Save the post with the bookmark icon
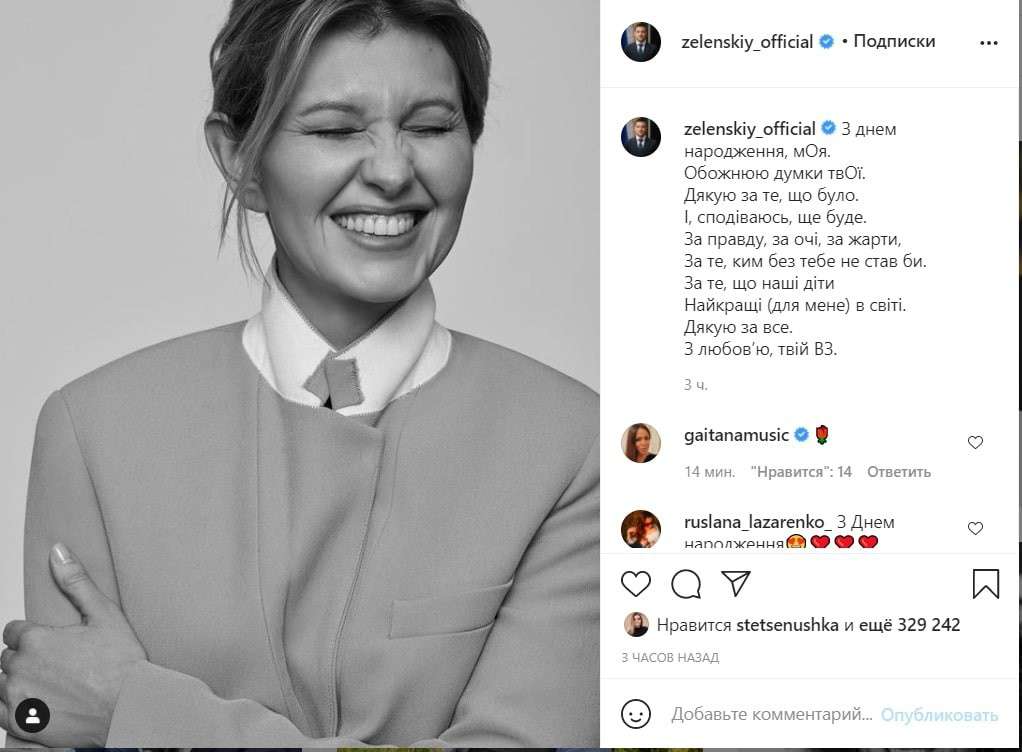The image size is (1022, 752). (x=984, y=585)
